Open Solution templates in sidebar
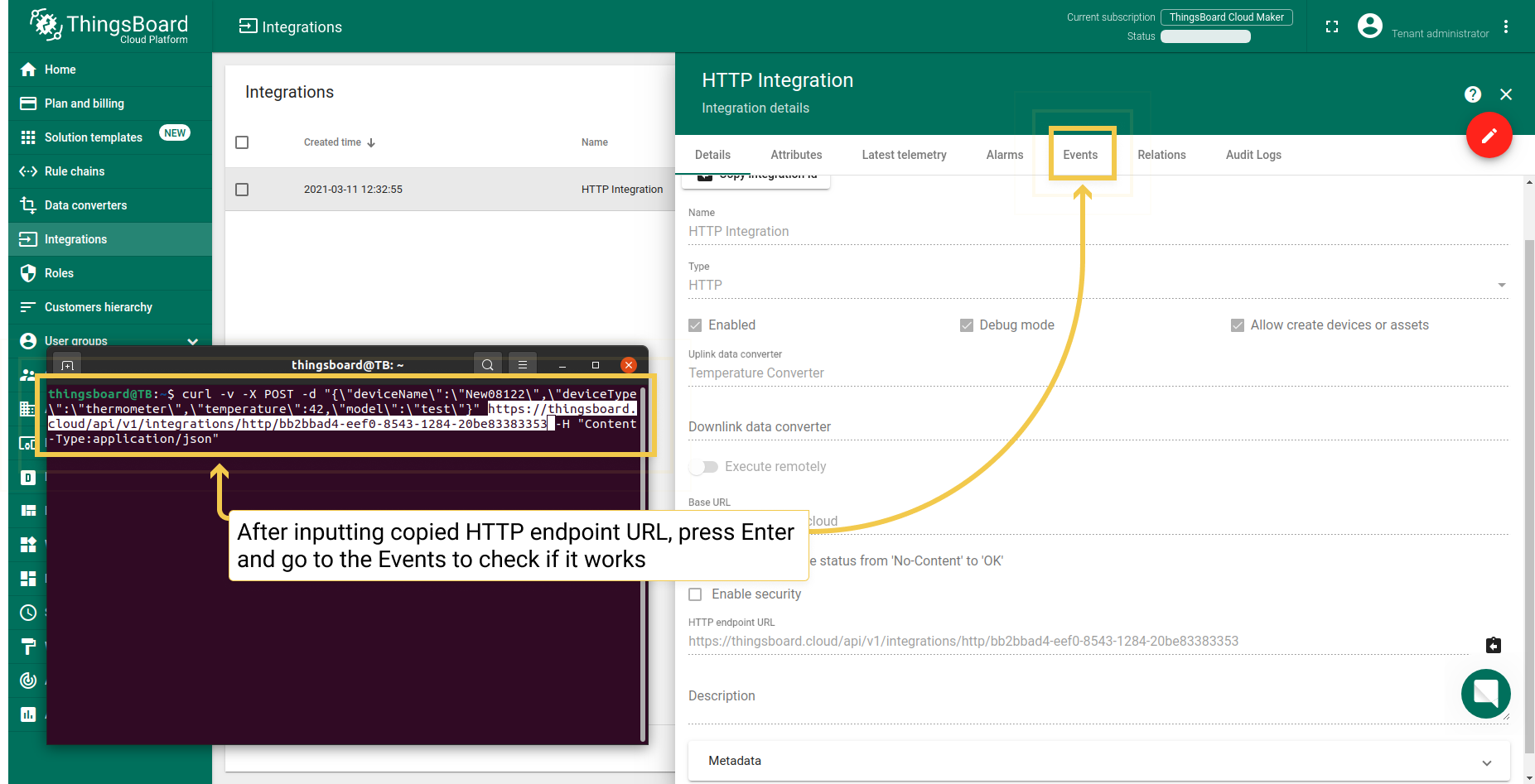Viewport: 1535px width, 784px height. click(x=110, y=137)
